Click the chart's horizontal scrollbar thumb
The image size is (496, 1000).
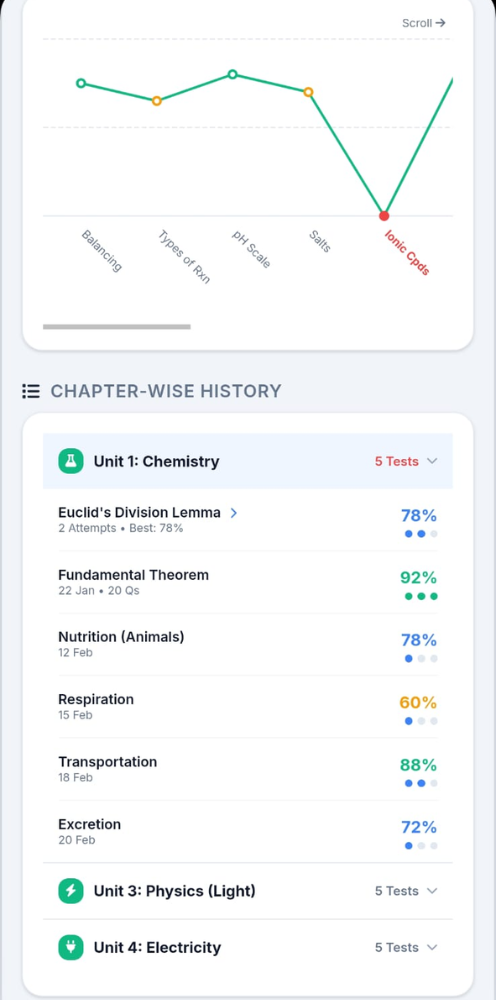[x=117, y=327]
